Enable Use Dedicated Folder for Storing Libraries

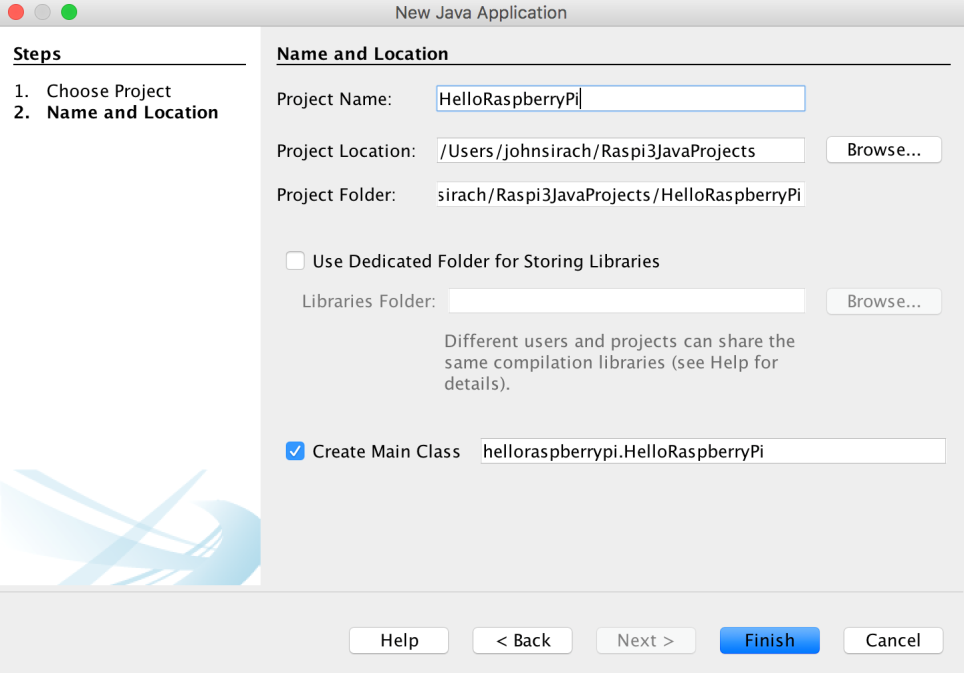tap(295, 261)
